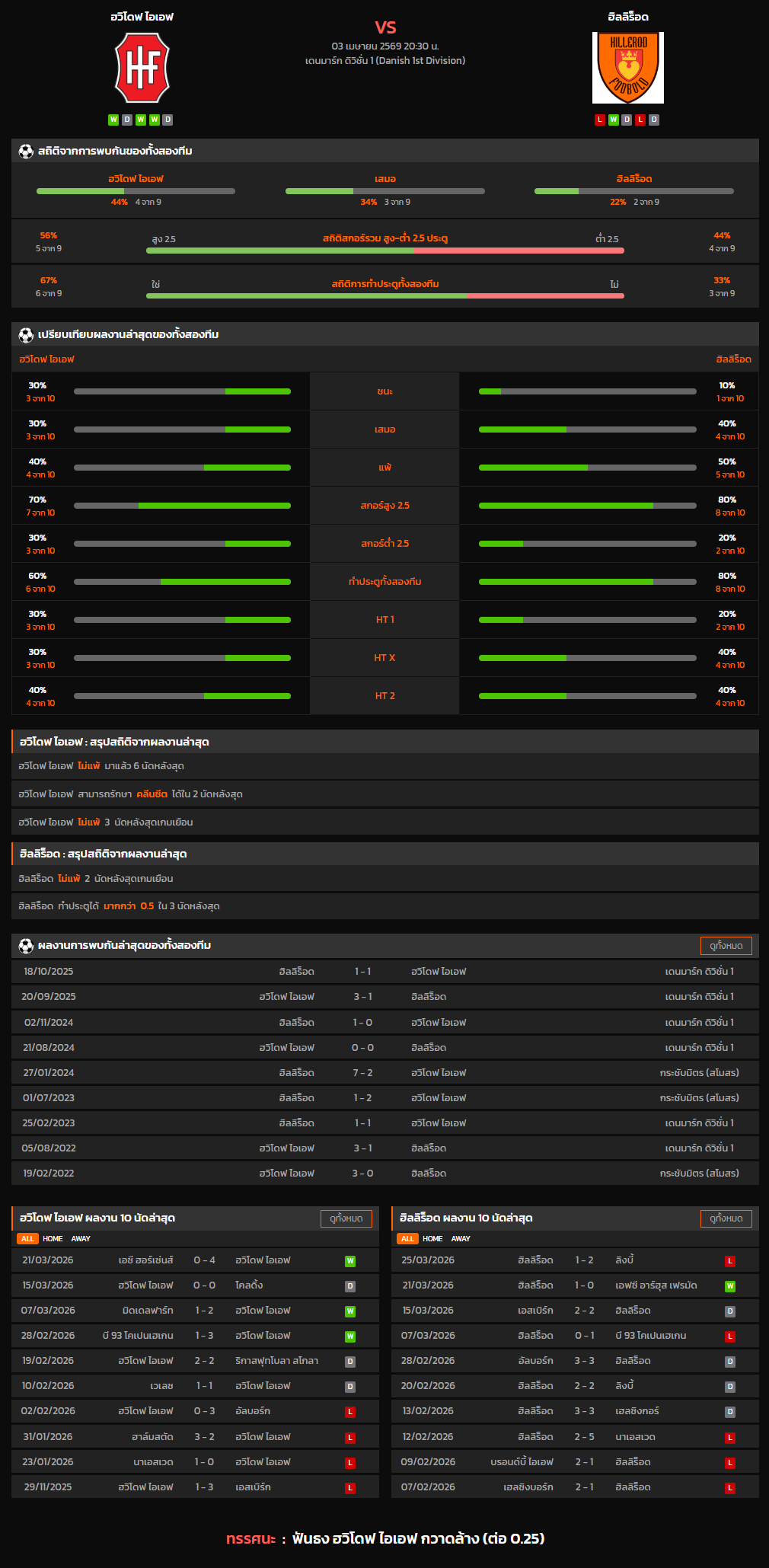Click the over/under 2.5 goals stat bar

click(384, 250)
